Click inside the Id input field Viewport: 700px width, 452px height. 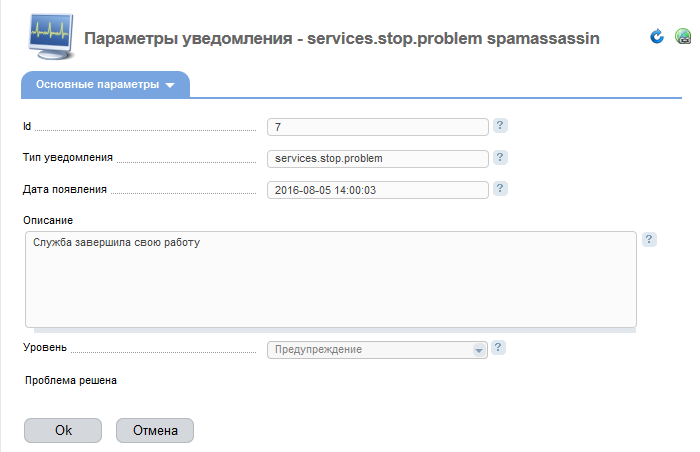[378, 127]
